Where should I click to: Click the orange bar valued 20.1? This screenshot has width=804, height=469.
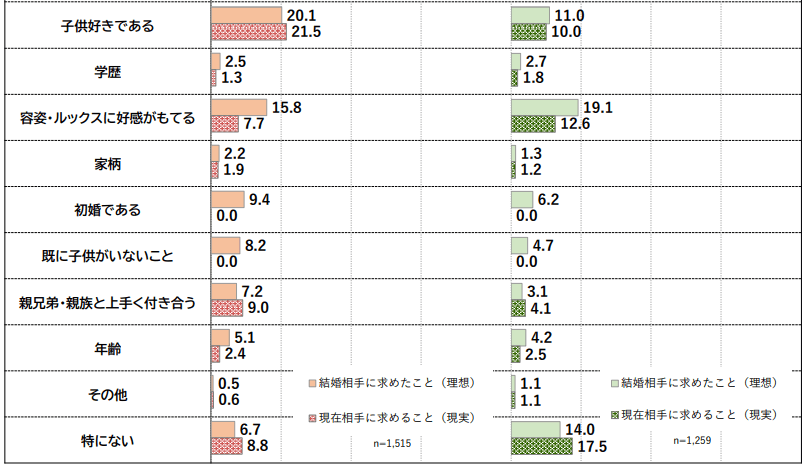246,16
